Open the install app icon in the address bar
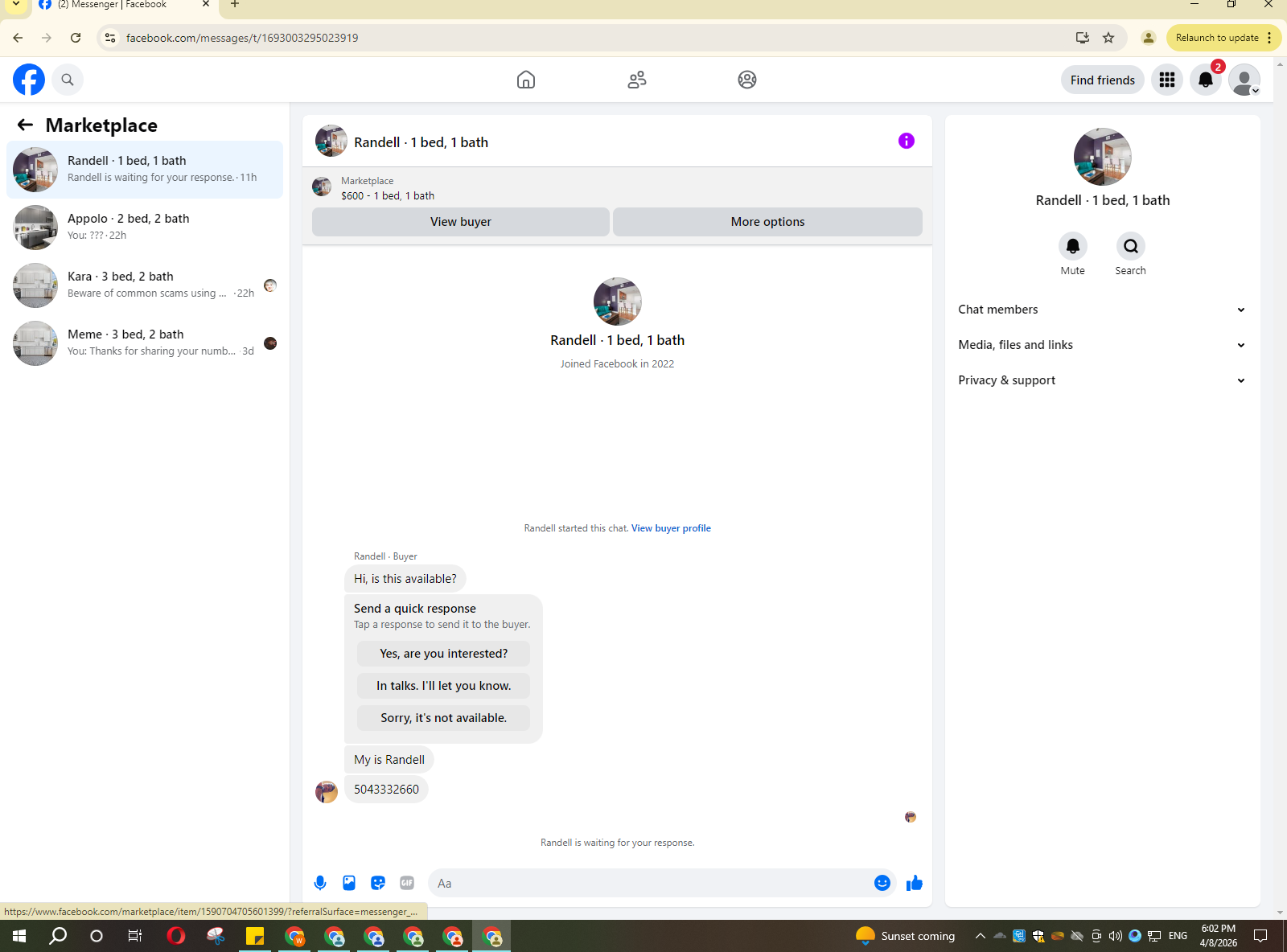The image size is (1287, 952). 1083,38
